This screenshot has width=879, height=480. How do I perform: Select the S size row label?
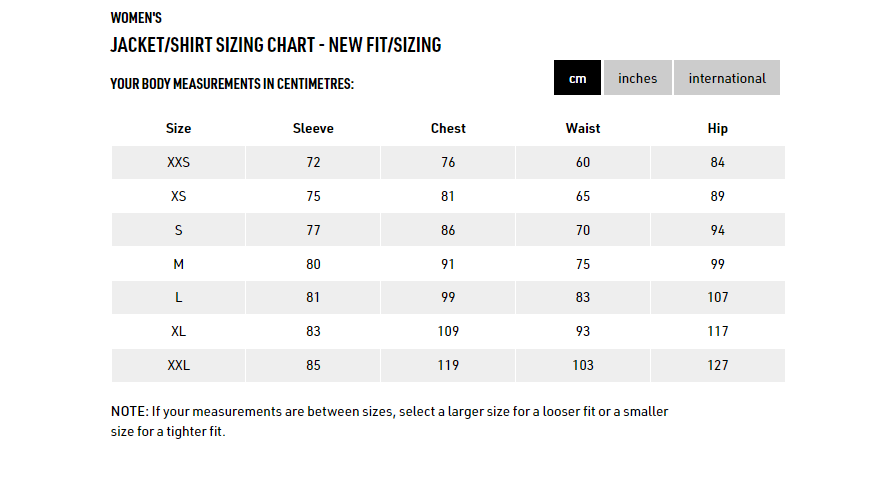coord(178,230)
